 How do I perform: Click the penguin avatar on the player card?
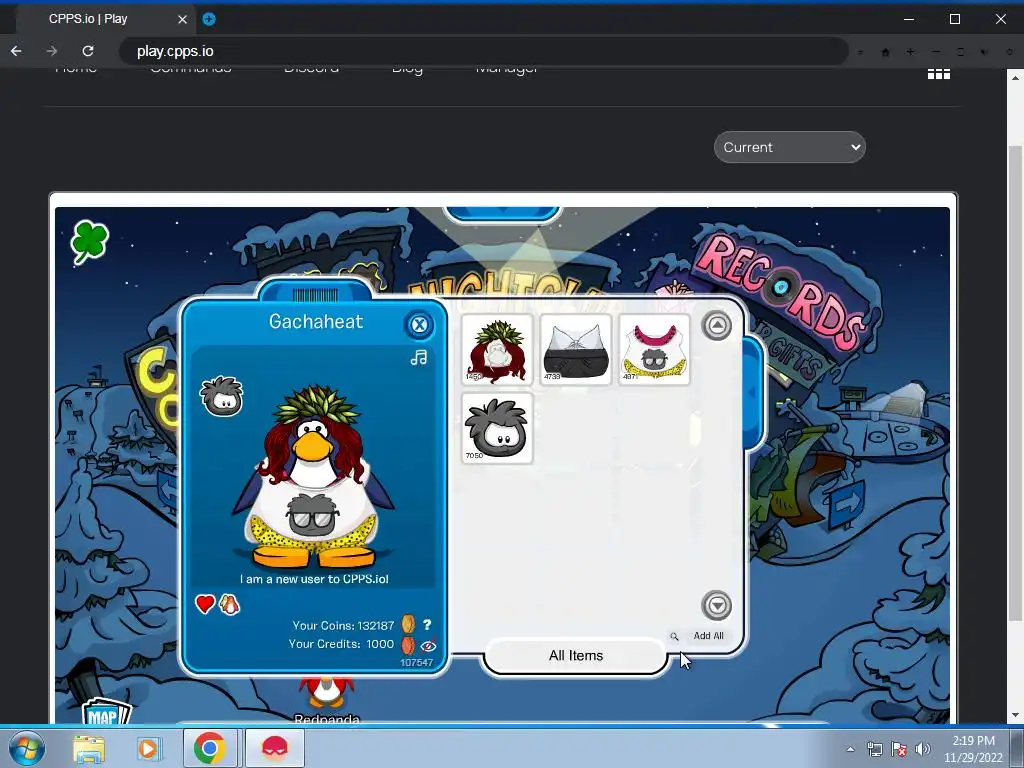tap(313, 477)
